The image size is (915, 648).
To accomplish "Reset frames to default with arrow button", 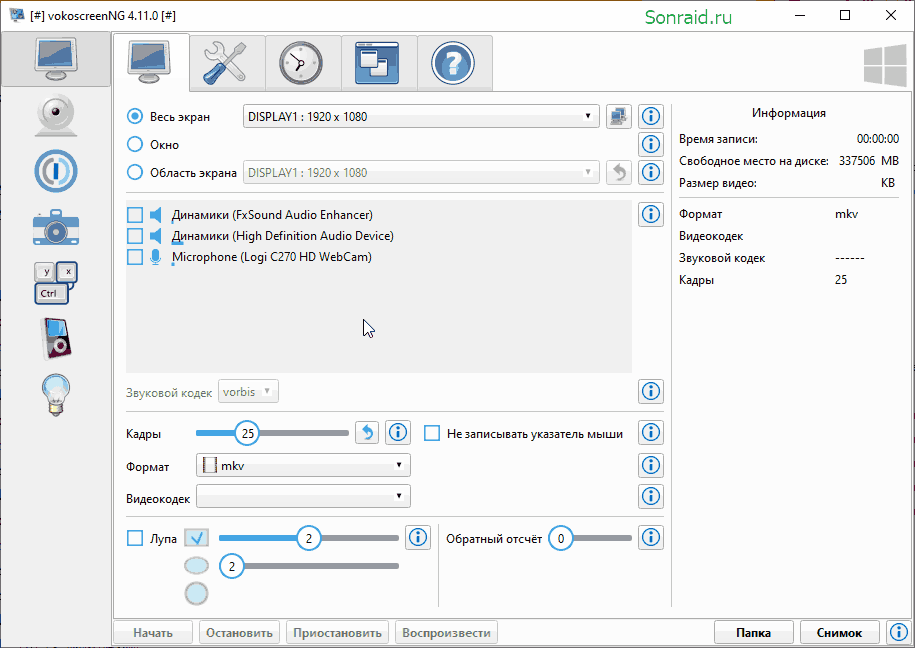I will (x=367, y=433).
